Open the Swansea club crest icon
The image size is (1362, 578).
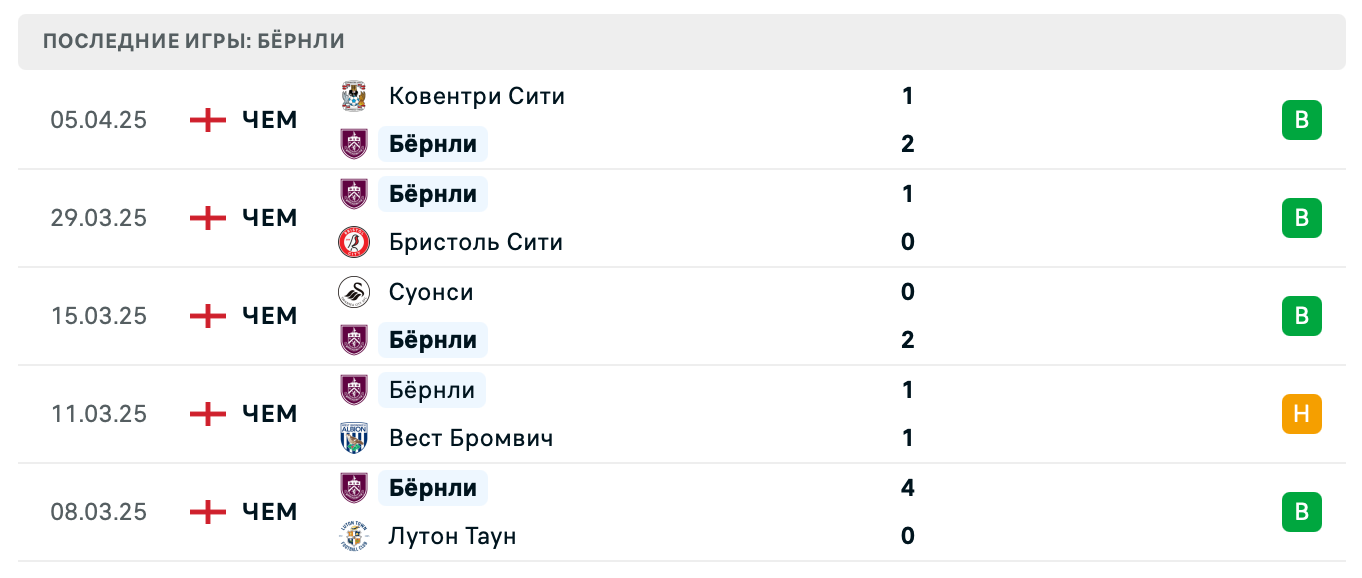355,292
